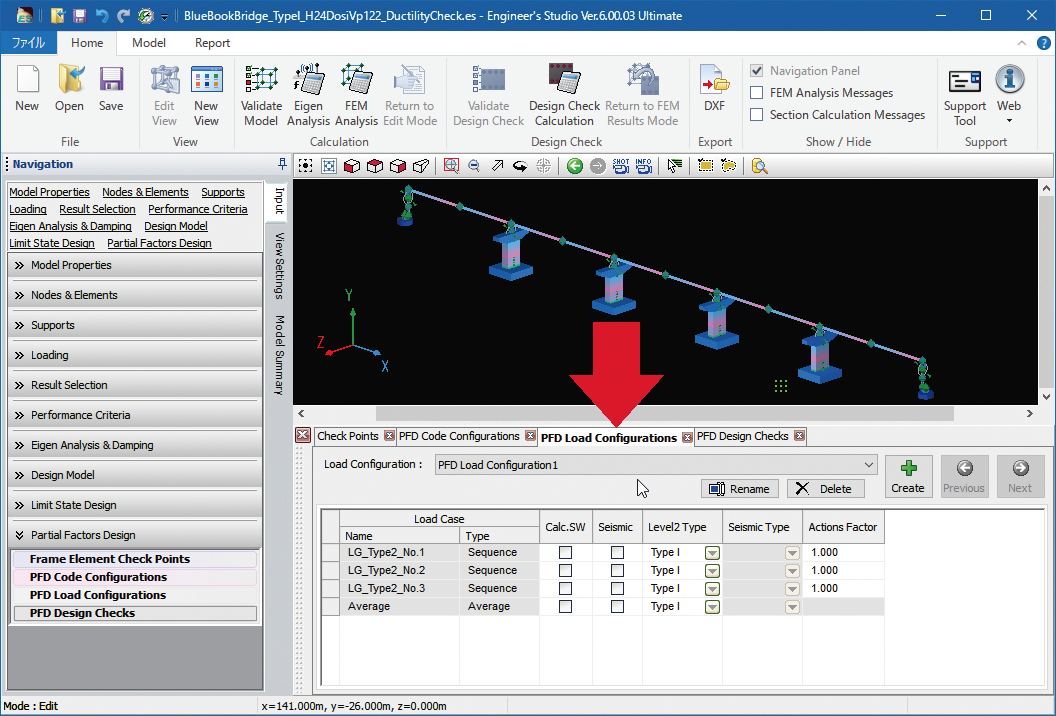
Task: Switch to PFD Design Checks tab
Action: coord(742,436)
